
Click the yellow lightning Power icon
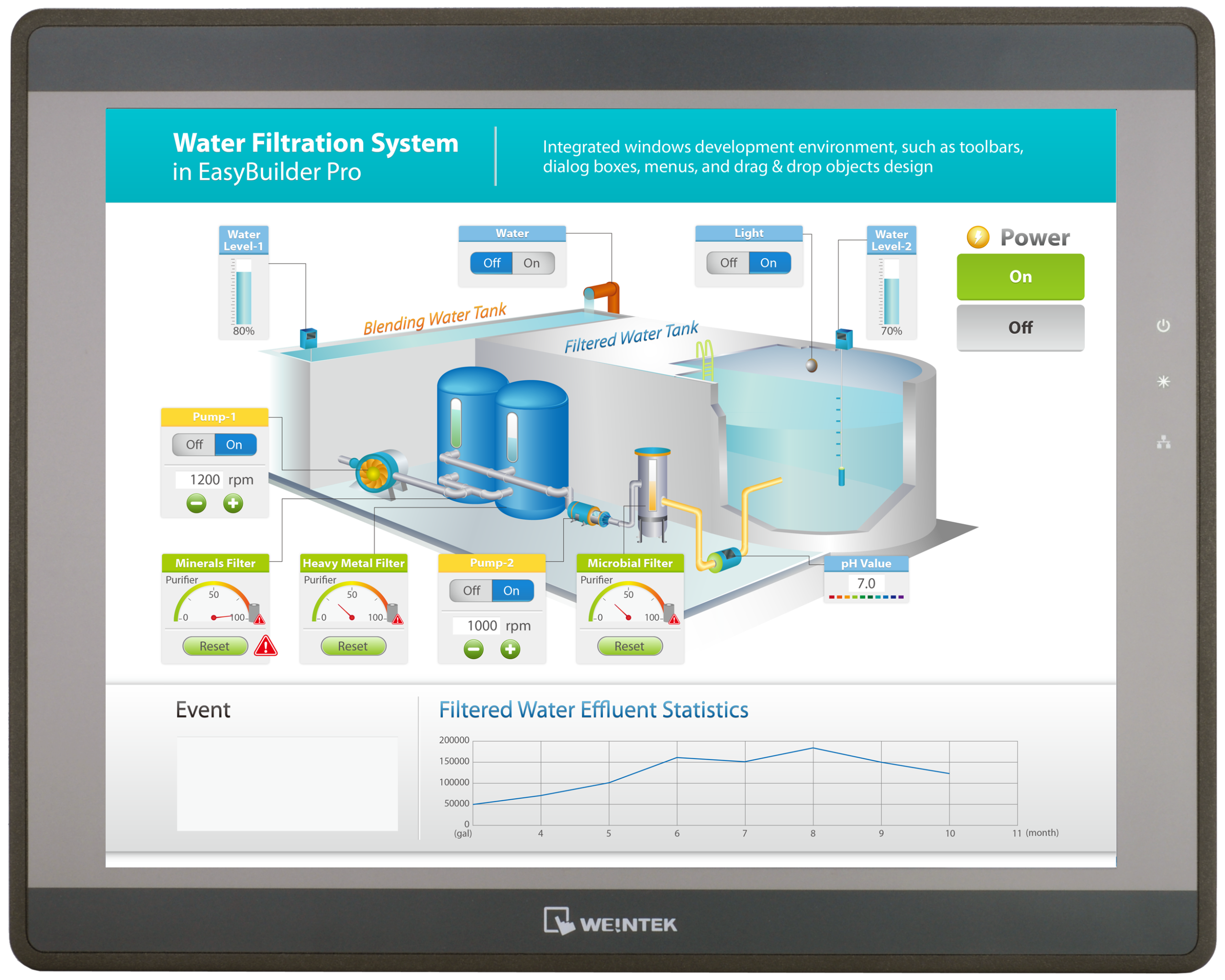tap(978, 237)
